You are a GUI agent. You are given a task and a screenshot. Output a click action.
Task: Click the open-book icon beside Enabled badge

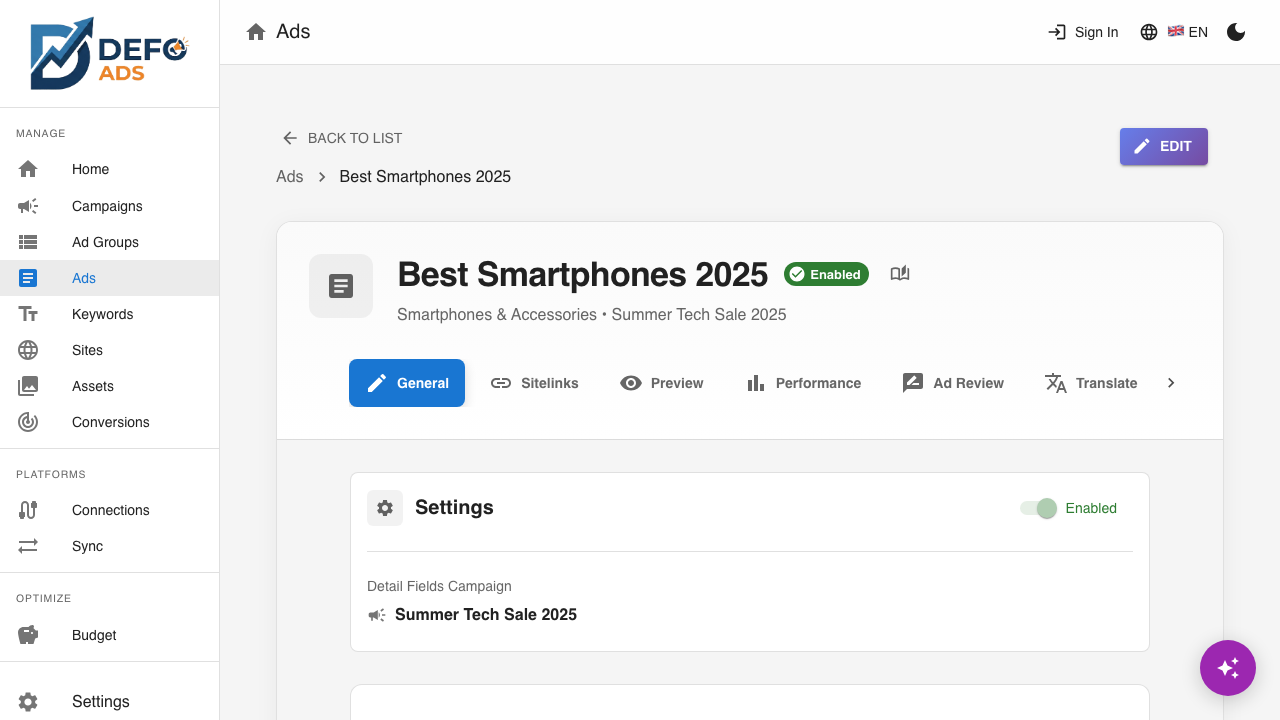(x=900, y=274)
